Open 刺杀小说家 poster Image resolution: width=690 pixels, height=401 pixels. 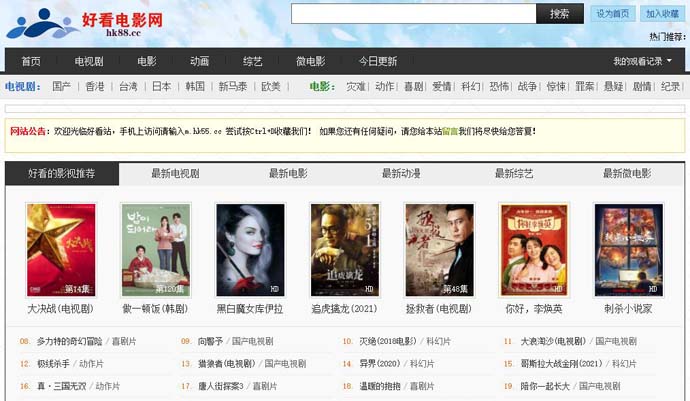coord(628,250)
